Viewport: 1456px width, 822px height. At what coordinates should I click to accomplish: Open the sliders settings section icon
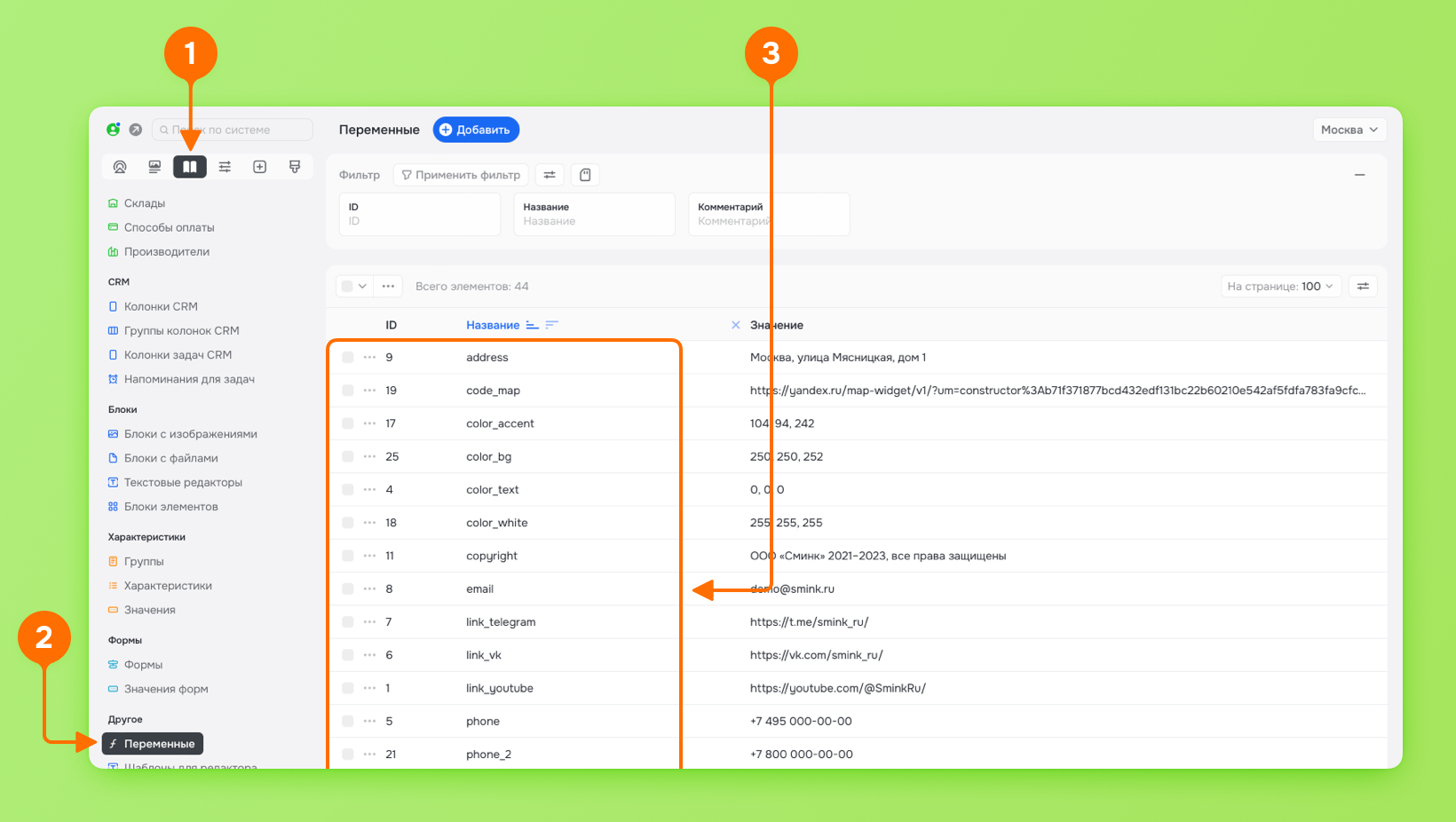tap(225, 167)
